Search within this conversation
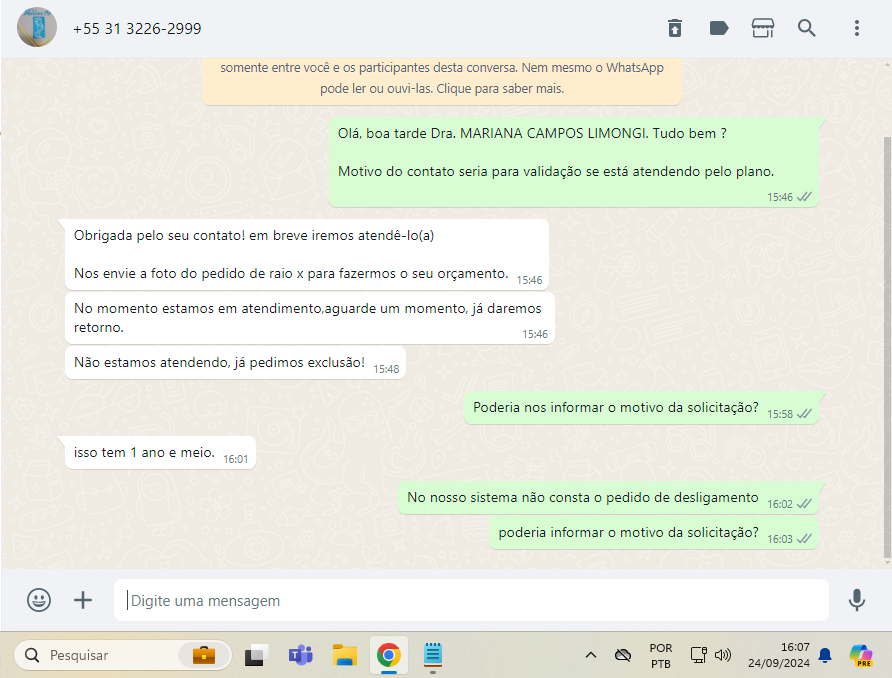The image size is (892, 678). coord(806,28)
